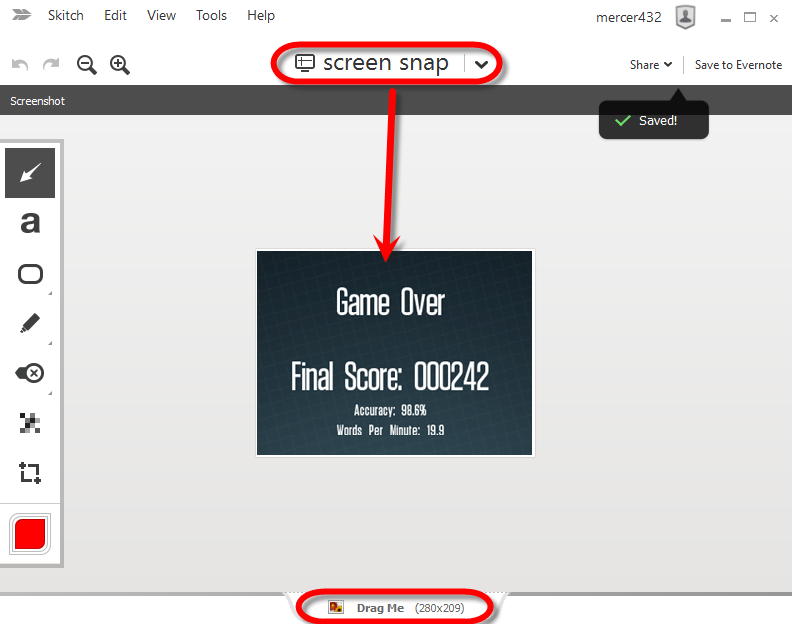Open the Help menu
792x624 pixels.
pyautogui.click(x=261, y=16)
